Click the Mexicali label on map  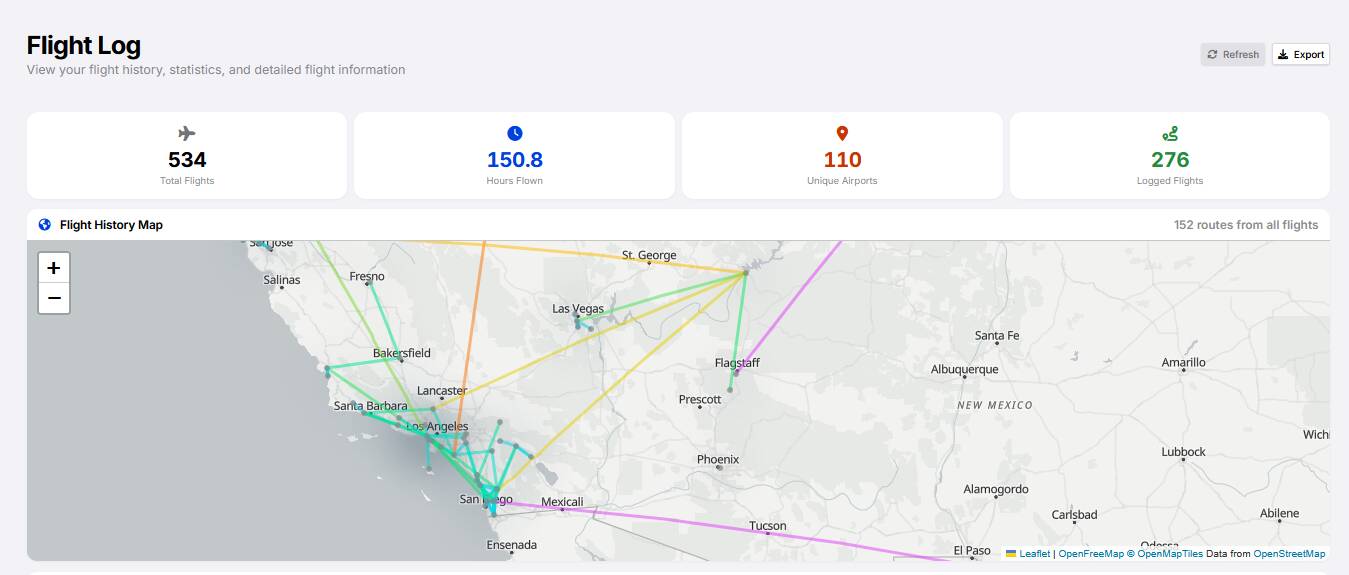562,502
